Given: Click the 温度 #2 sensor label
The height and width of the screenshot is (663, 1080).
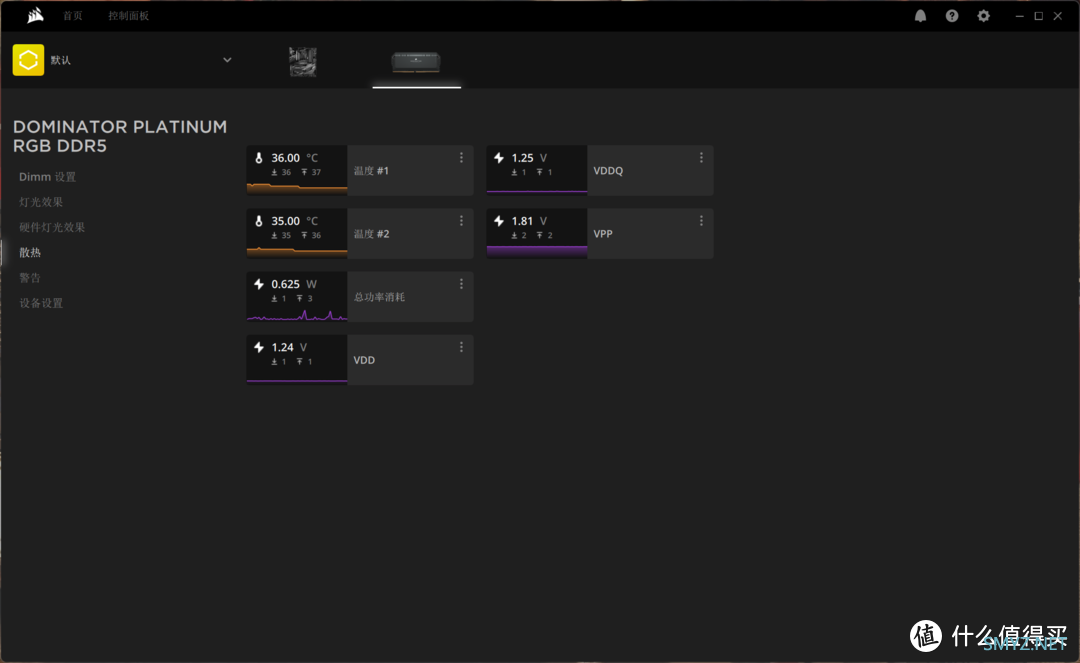Looking at the screenshot, I should (371, 234).
